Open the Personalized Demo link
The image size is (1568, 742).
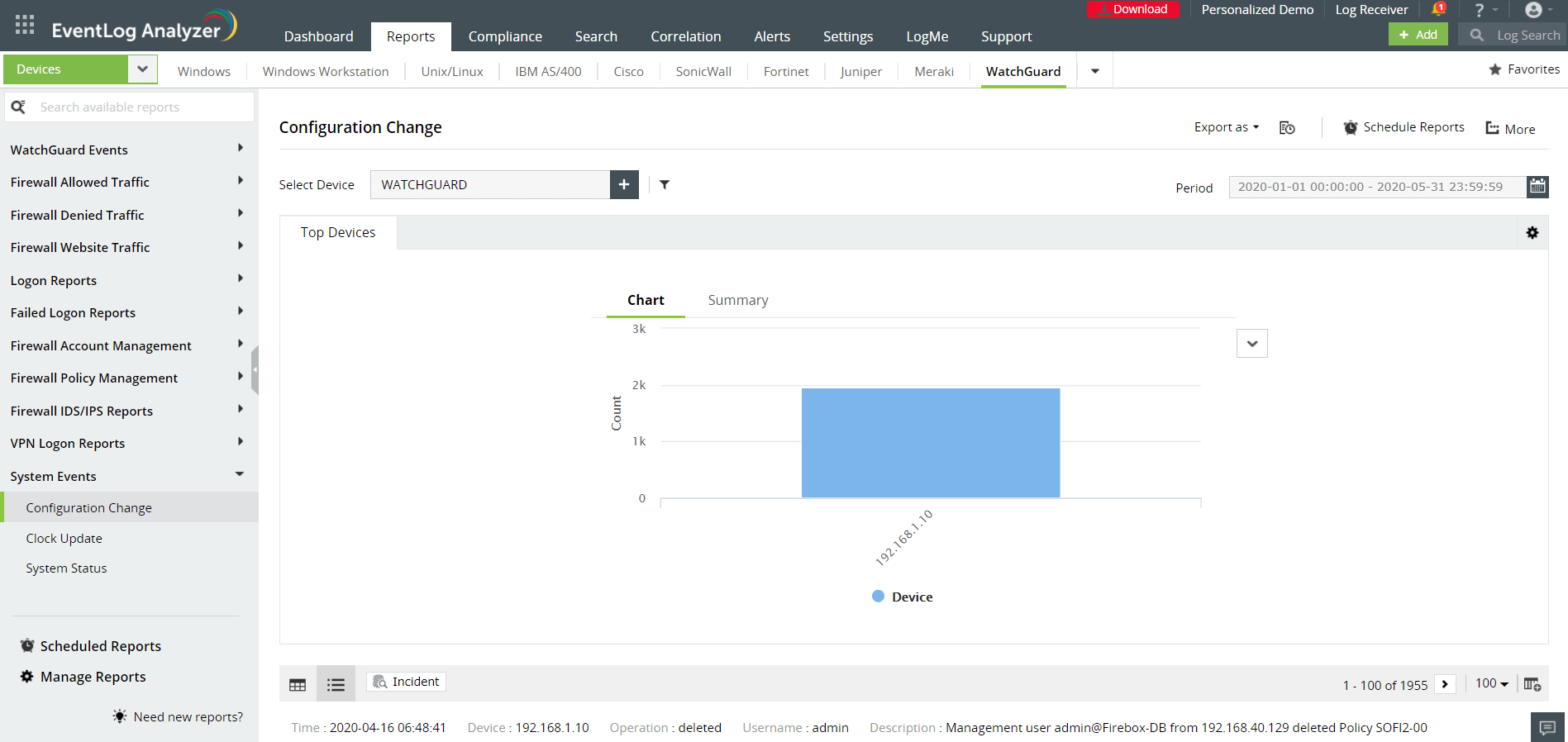coord(1257,9)
